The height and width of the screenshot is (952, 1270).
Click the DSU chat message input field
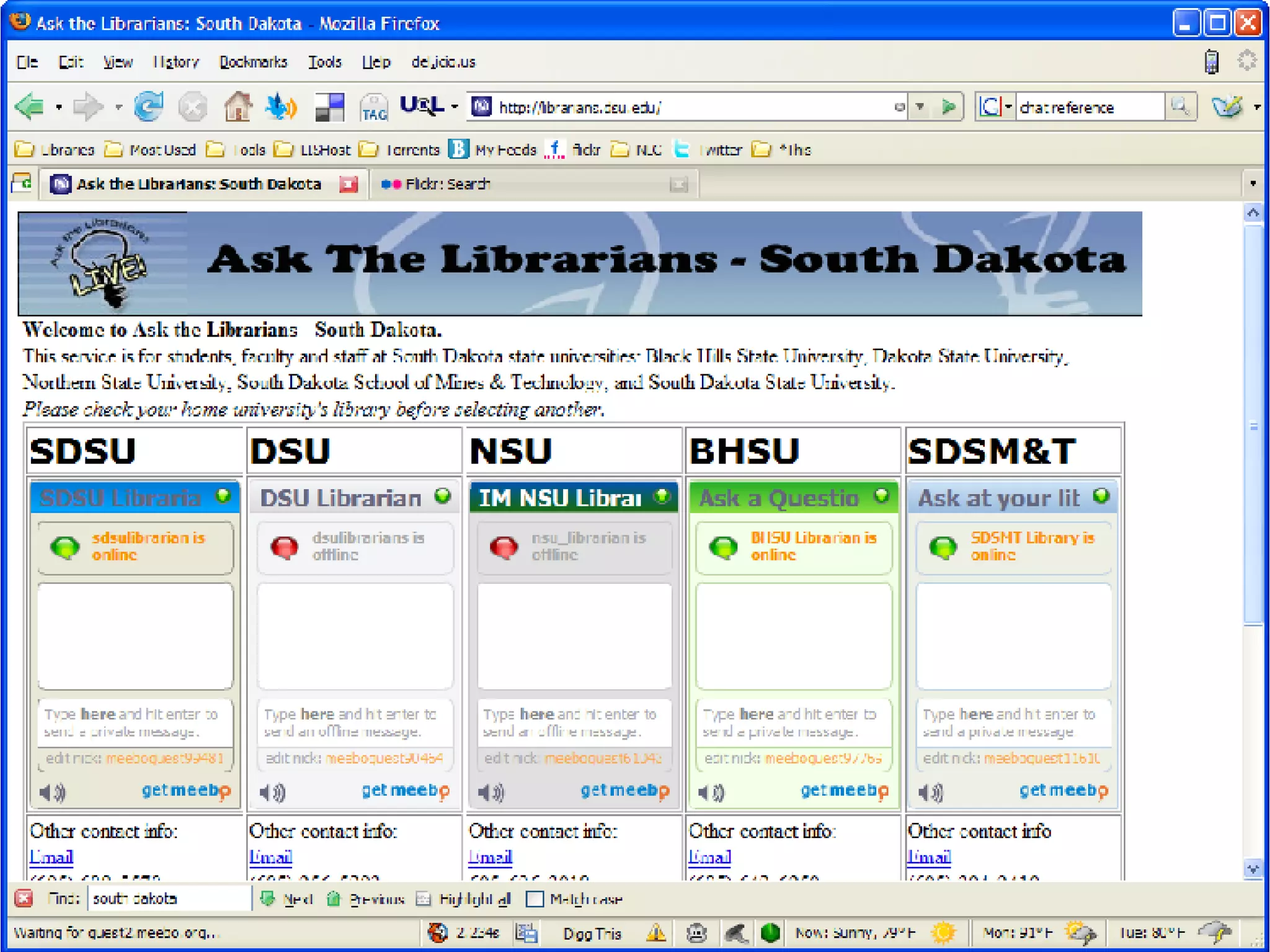355,723
